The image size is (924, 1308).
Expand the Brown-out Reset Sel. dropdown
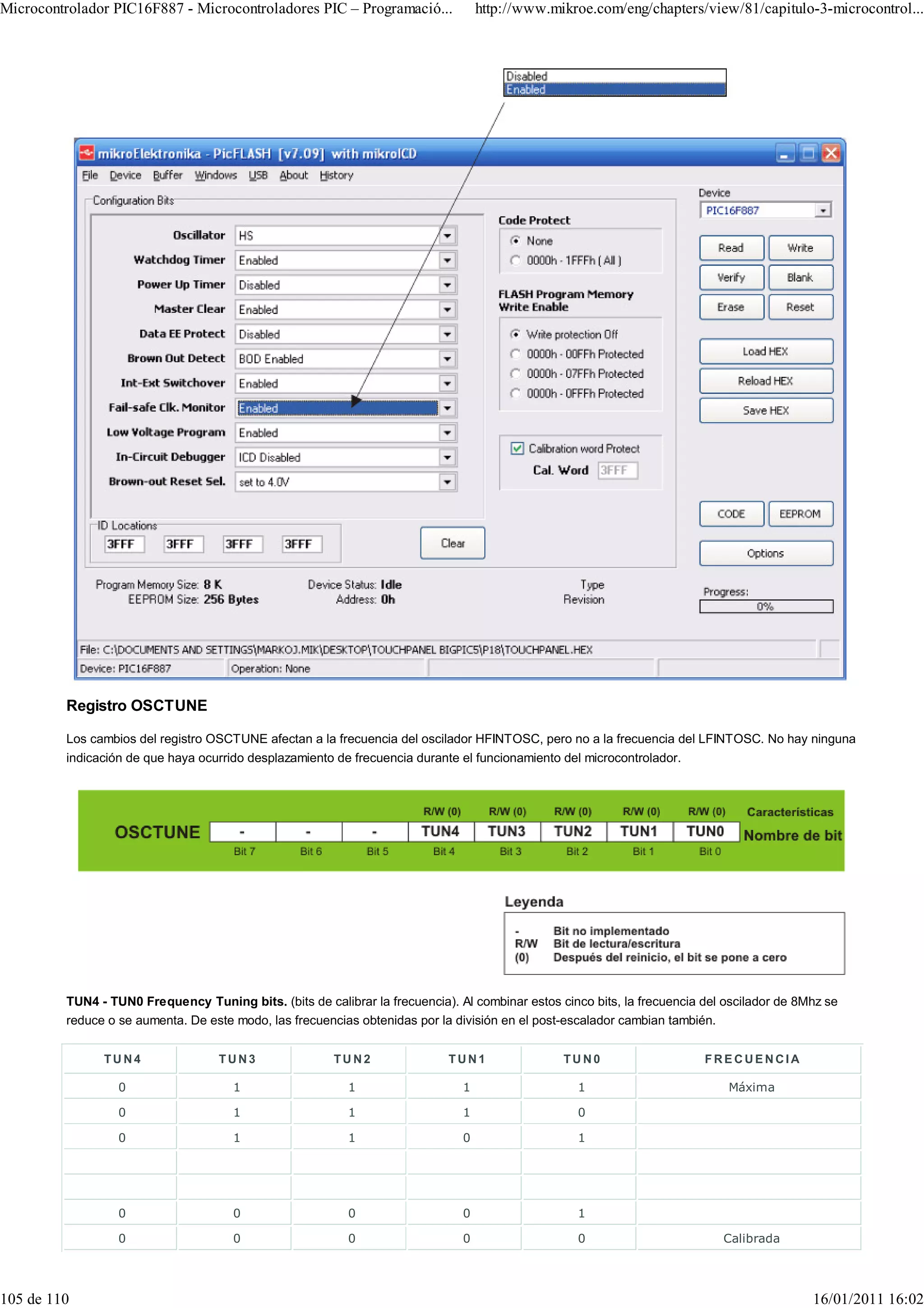[x=448, y=482]
